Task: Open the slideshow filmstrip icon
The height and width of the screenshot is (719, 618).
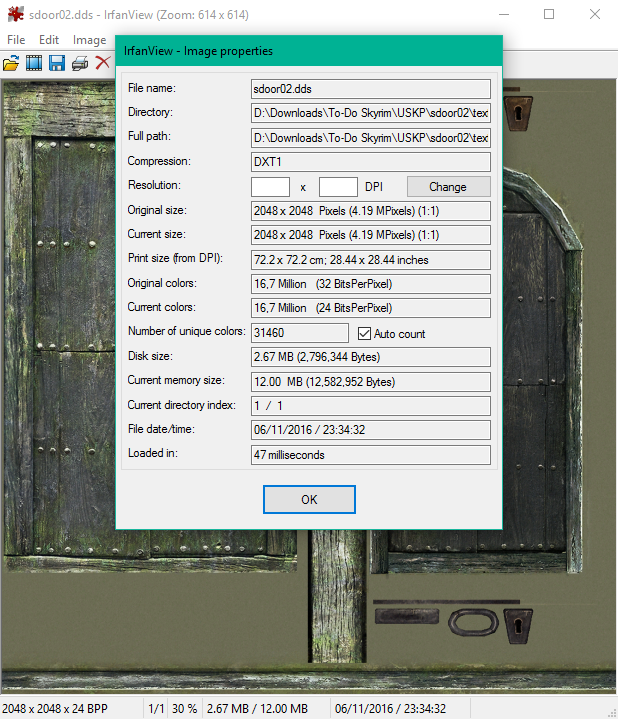Action: coord(34,64)
